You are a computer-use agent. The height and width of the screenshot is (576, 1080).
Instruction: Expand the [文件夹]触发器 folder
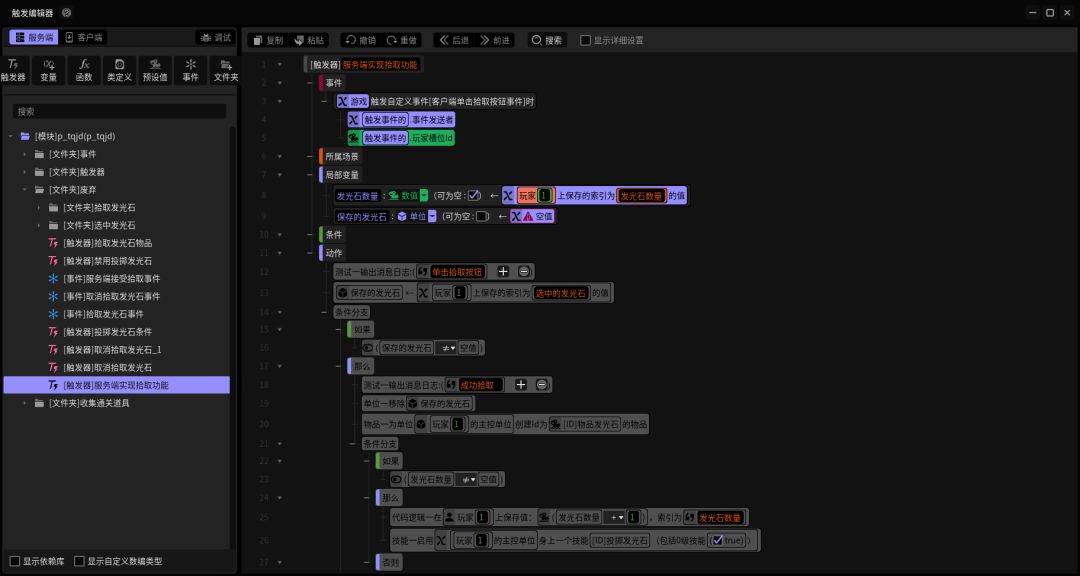pyautogui.click(x=24, y=172)
